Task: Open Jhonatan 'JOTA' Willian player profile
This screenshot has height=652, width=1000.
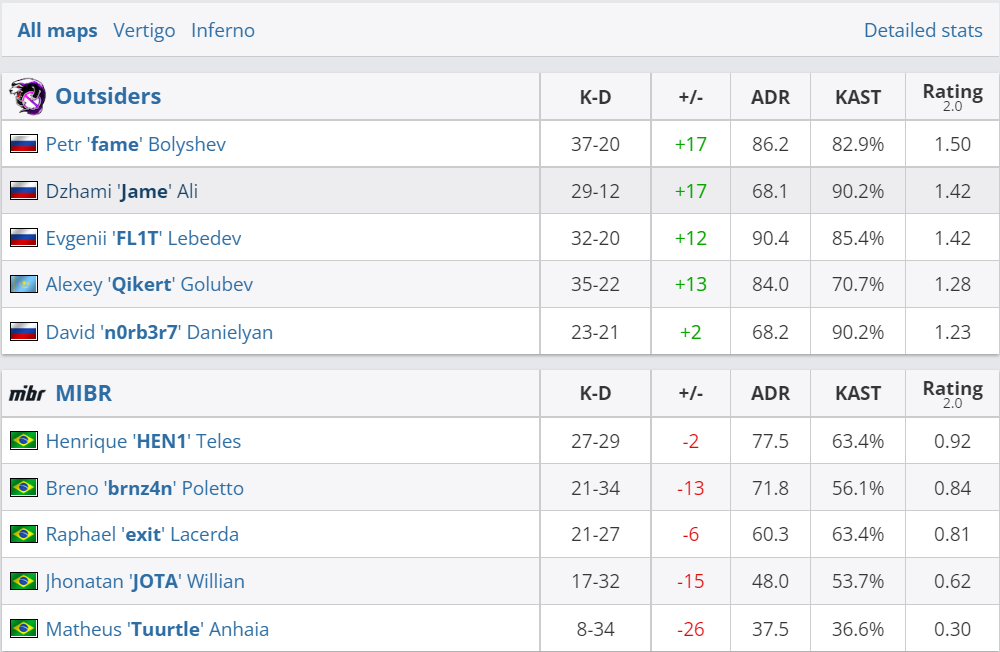Action: coord(144,582)
